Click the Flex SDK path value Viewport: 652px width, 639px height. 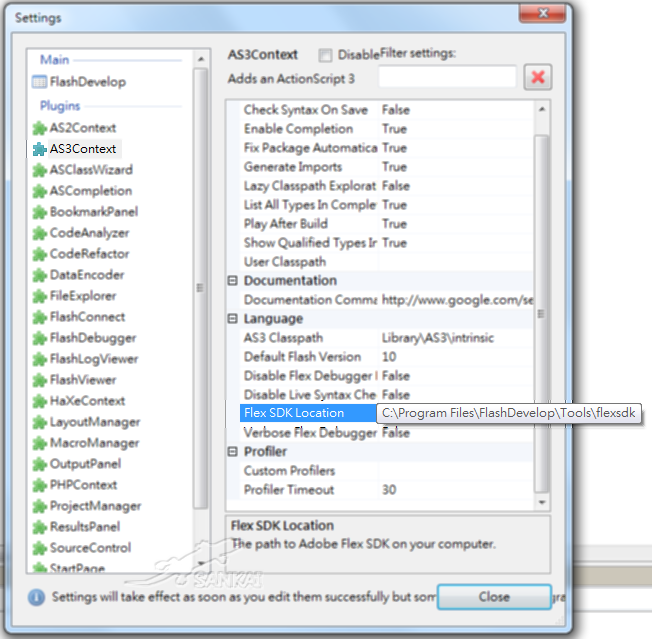point(508,413)
